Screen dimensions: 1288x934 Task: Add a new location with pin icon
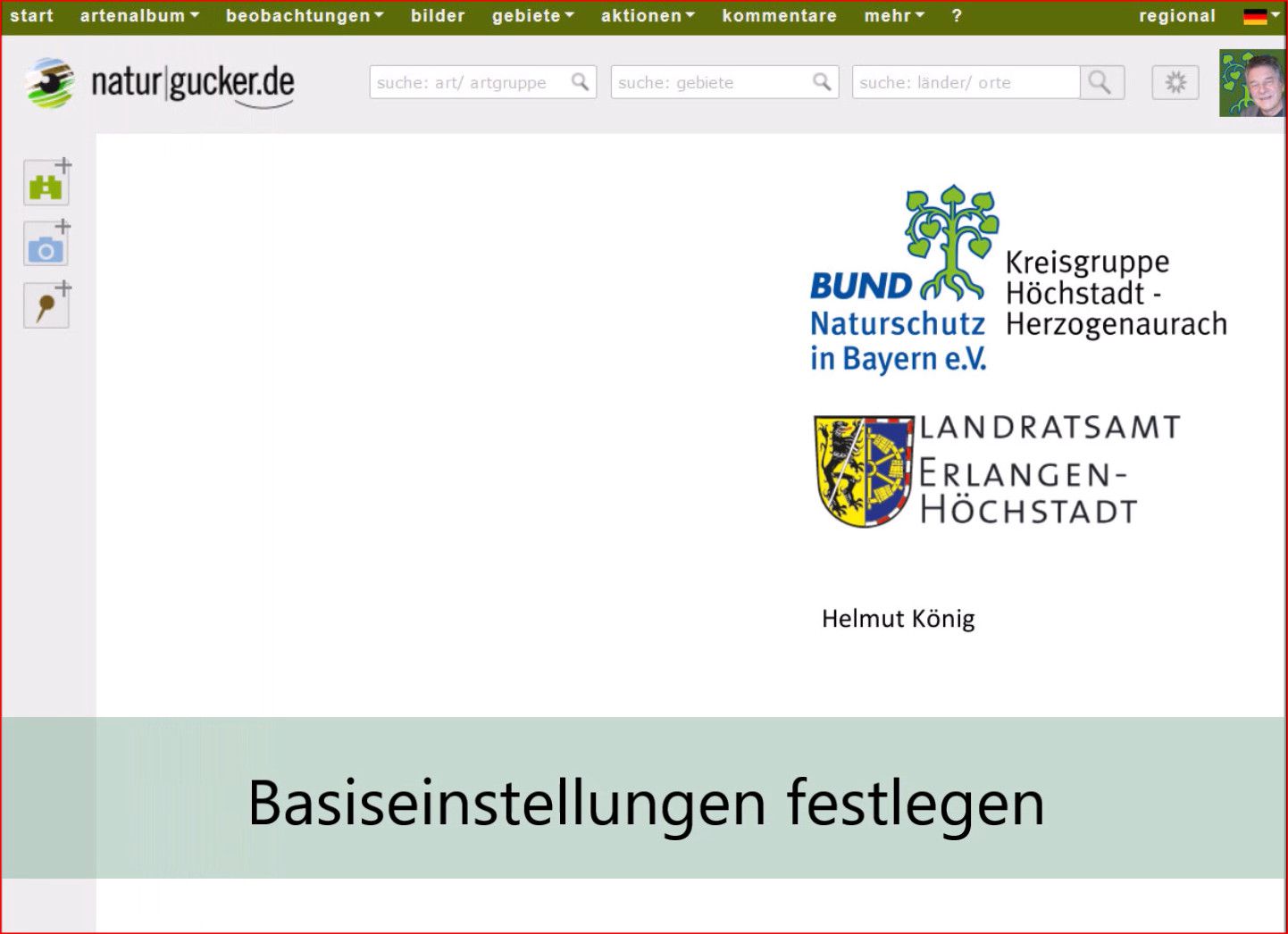click(x=46, y=305)
